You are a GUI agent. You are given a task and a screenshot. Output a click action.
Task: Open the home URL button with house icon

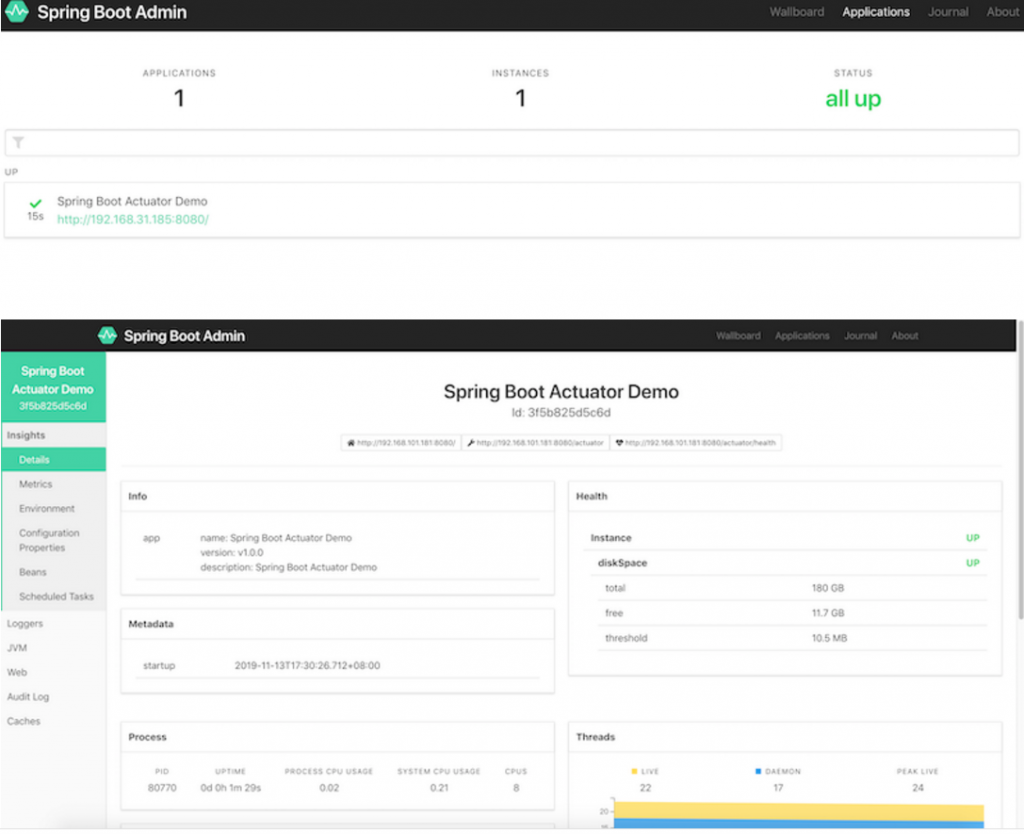[x=400, y=442]
